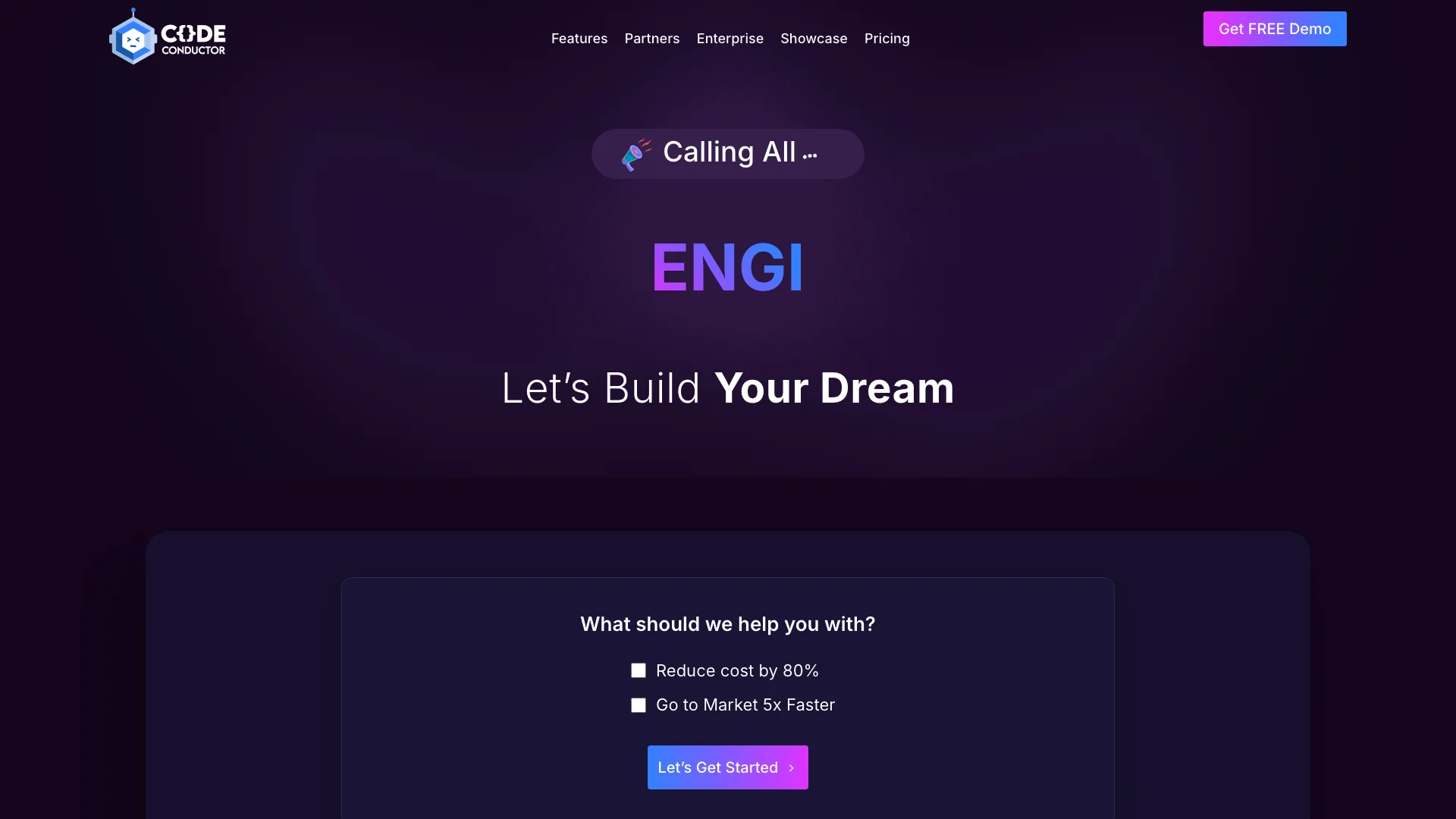Toggle the Go to Market 5x Faster checkbox
Image resolution: width=1456 pixels, height=819 pixels.
pyautogui.click(x=638, y=705)
